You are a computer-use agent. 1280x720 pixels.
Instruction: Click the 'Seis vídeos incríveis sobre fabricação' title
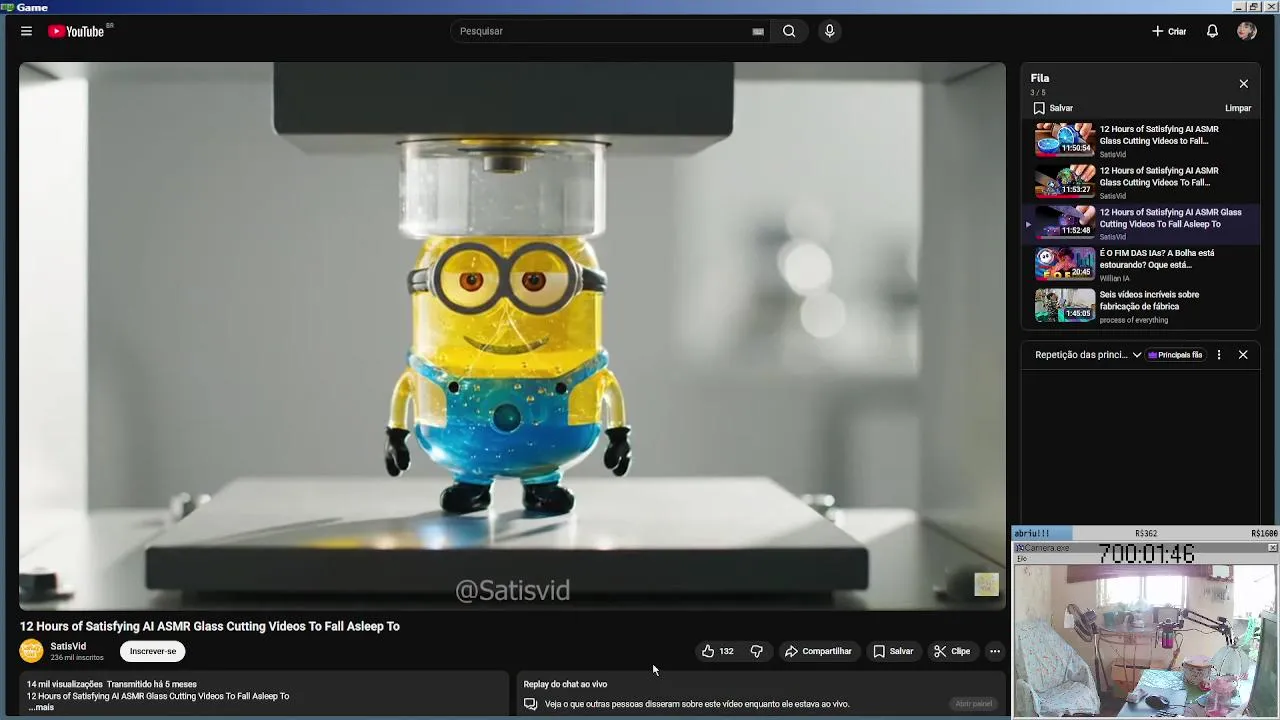coord(1149,301)
